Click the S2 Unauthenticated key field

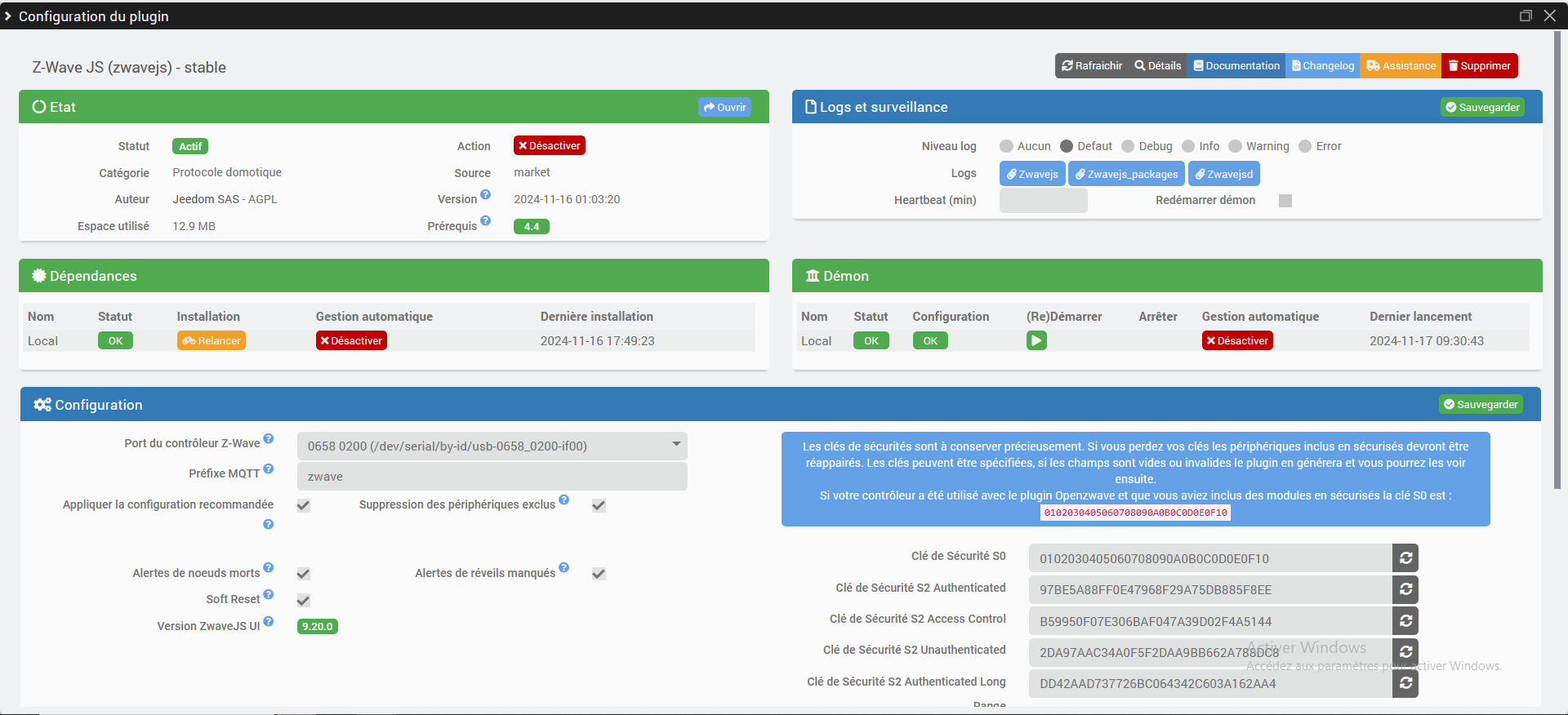pos(1210,652)
